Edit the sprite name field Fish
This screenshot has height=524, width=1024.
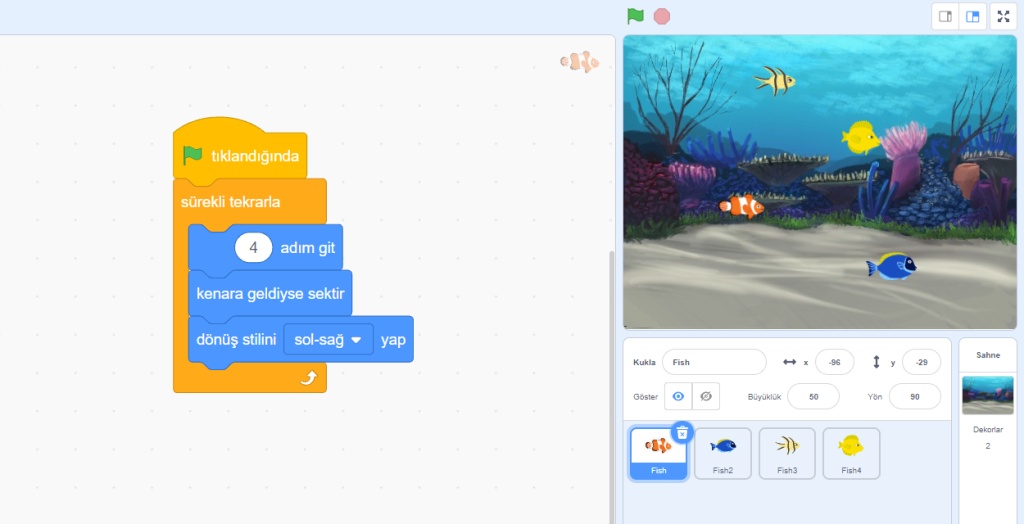[714, 362]
